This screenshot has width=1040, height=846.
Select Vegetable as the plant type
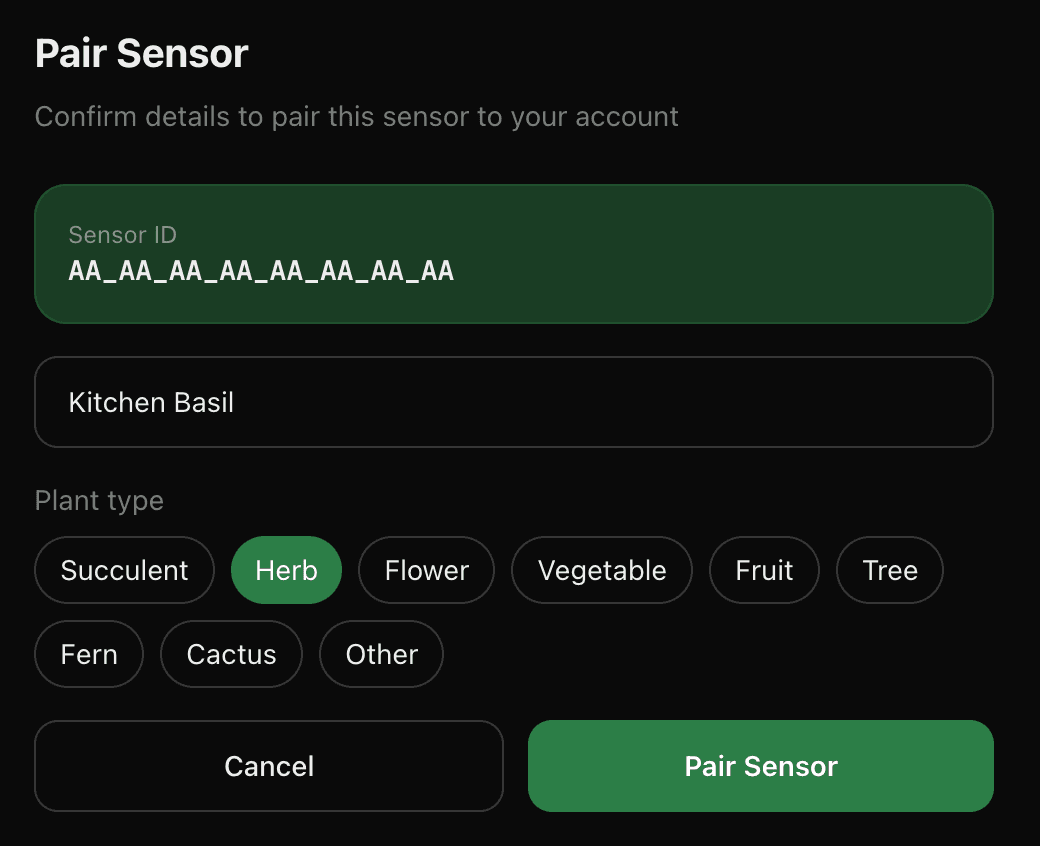601,570
